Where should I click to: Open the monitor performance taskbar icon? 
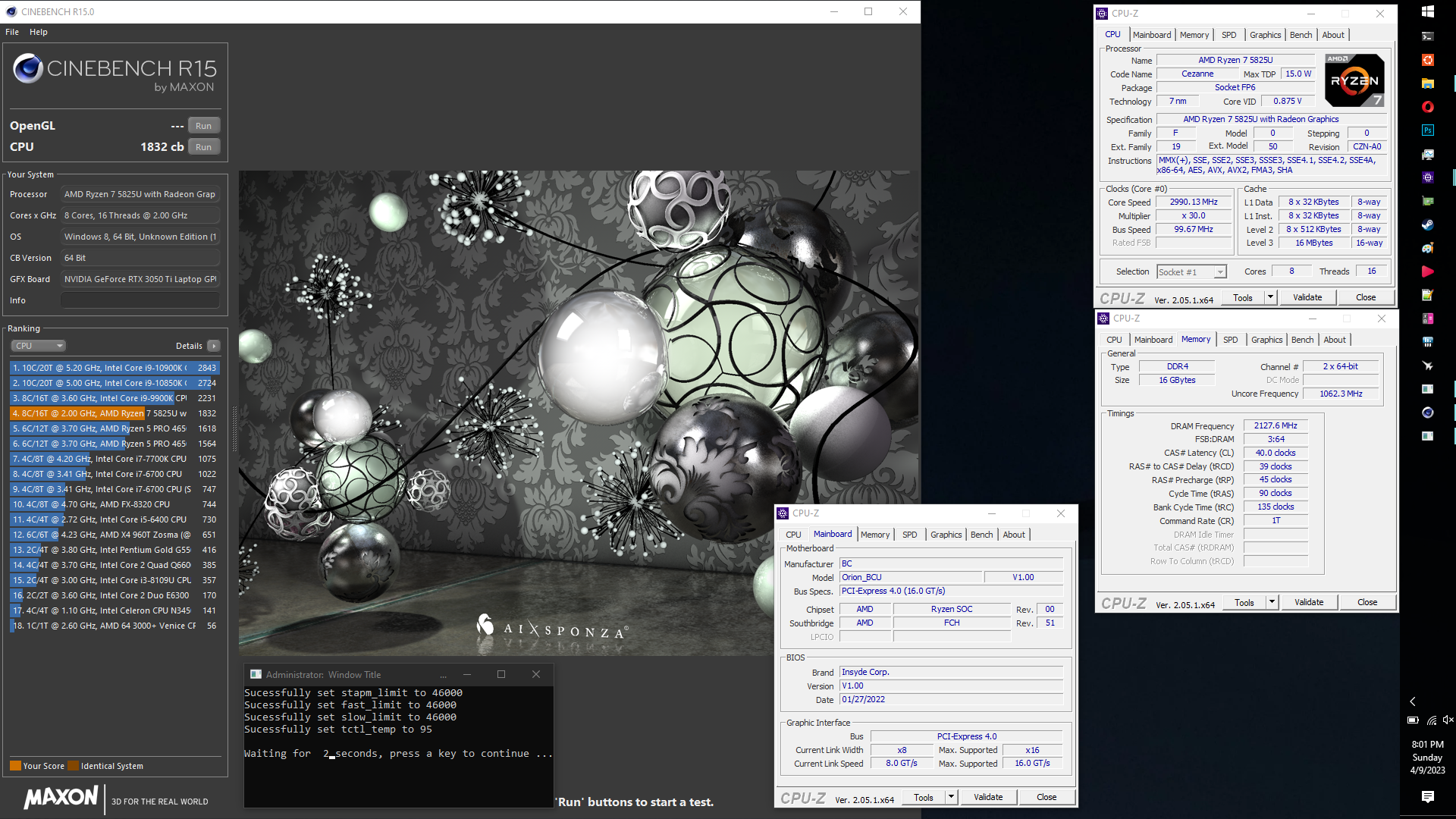(1427, 154)
